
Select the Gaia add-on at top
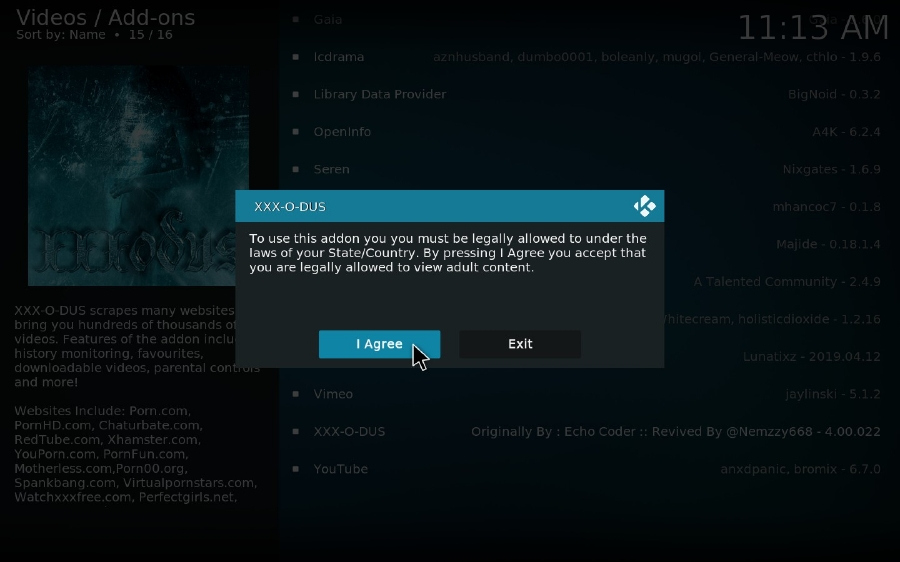pos(587,20)
